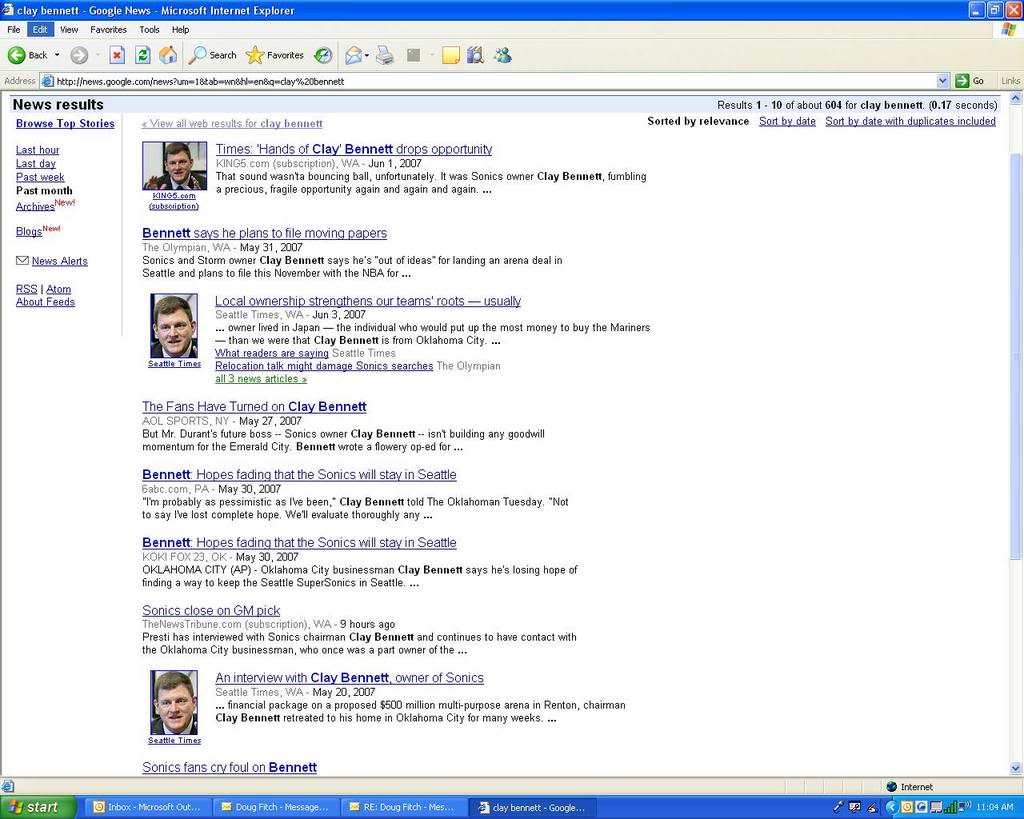Click the Back navigation button

click(x=28, y=55)
